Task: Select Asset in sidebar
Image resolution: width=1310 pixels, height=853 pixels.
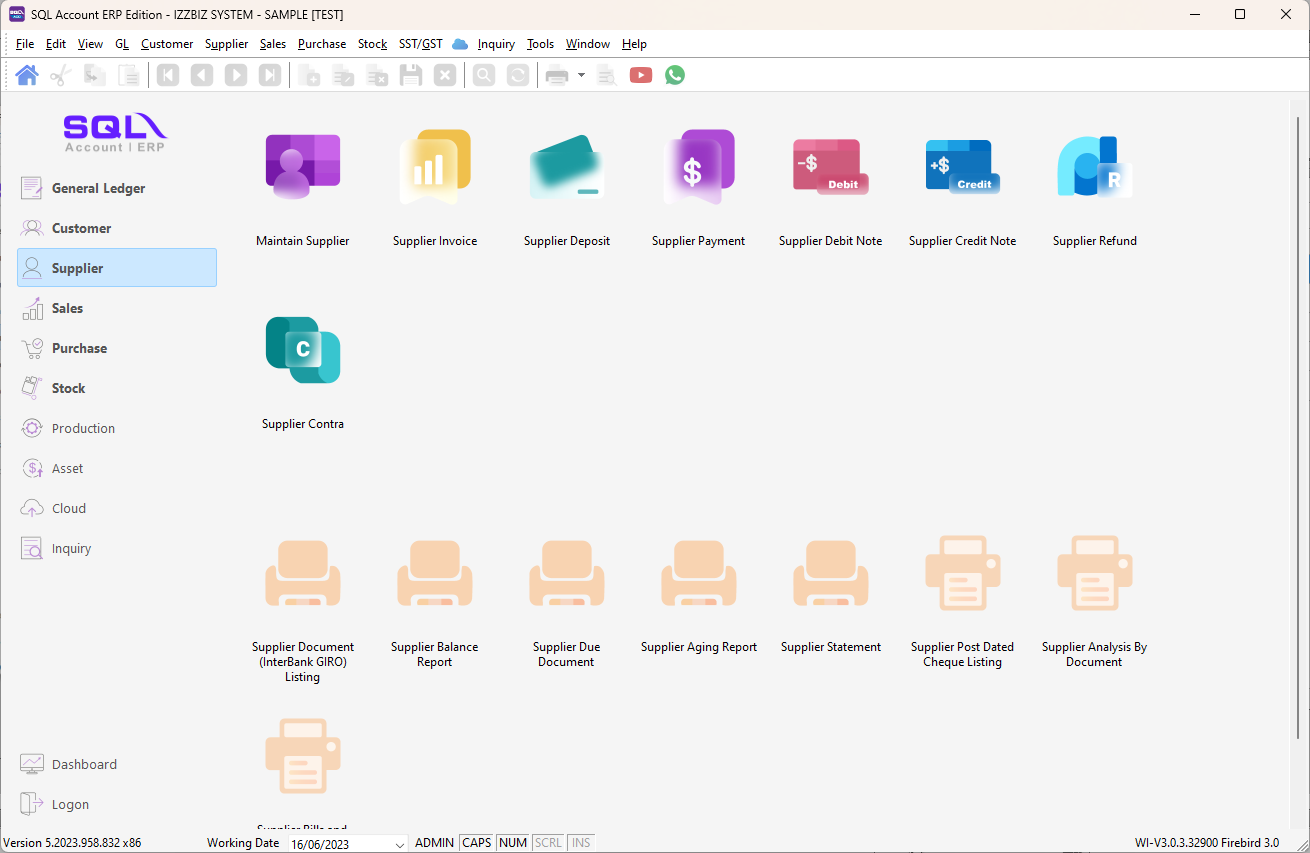Action: 117,468
